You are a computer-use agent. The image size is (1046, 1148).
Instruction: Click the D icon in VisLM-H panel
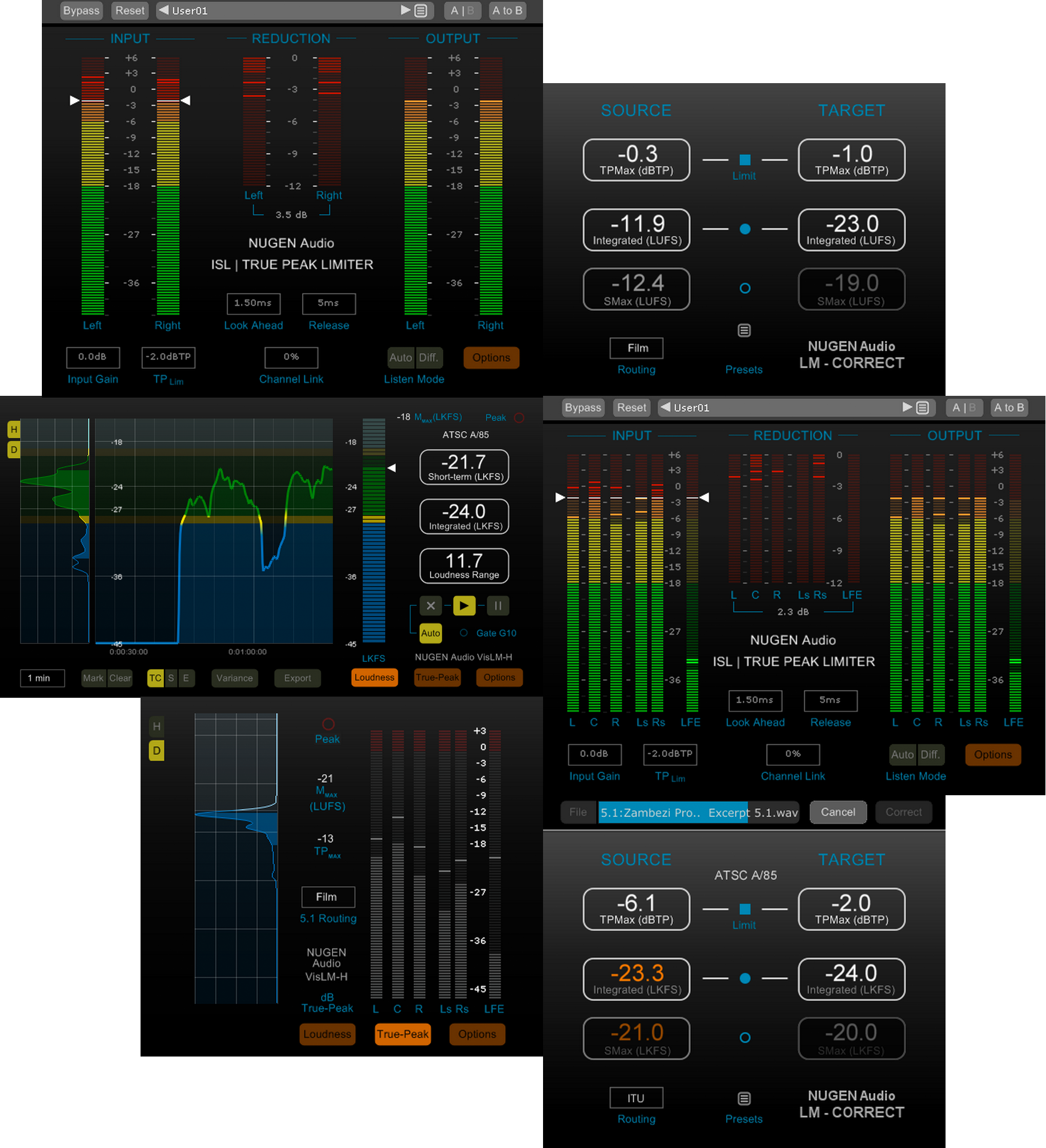point(13,449)
